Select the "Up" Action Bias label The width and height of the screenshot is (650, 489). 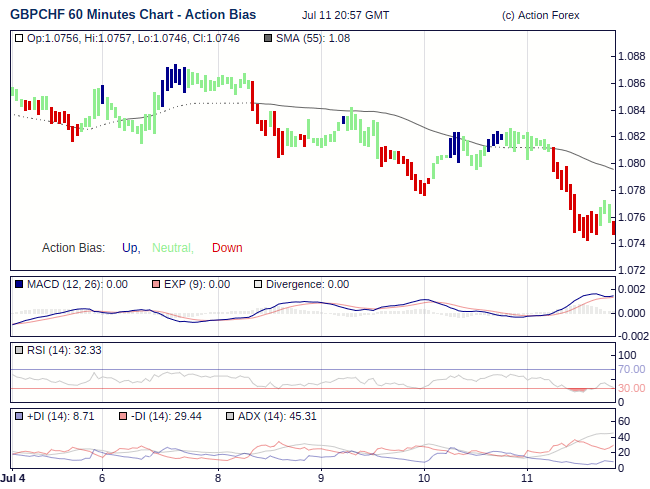coord(130,248)
